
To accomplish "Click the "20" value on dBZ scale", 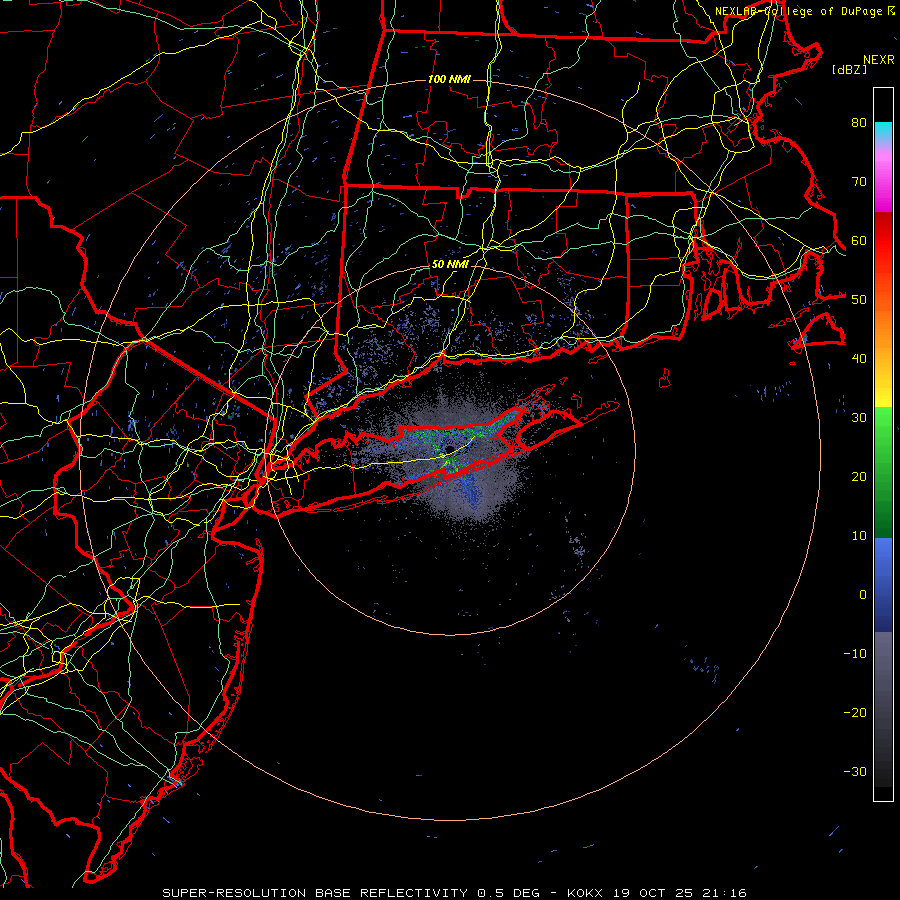I will tap(859, 477).
